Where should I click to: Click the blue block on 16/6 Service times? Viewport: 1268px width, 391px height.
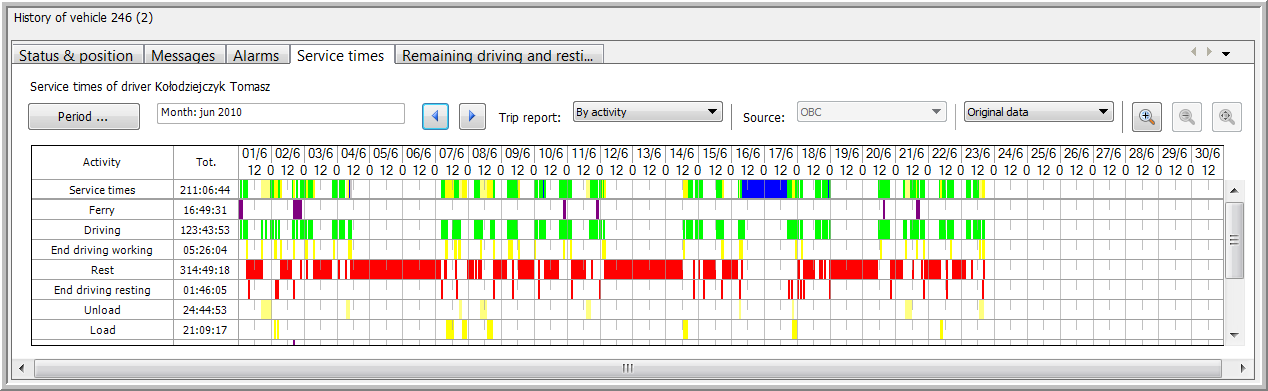[764, 189]
